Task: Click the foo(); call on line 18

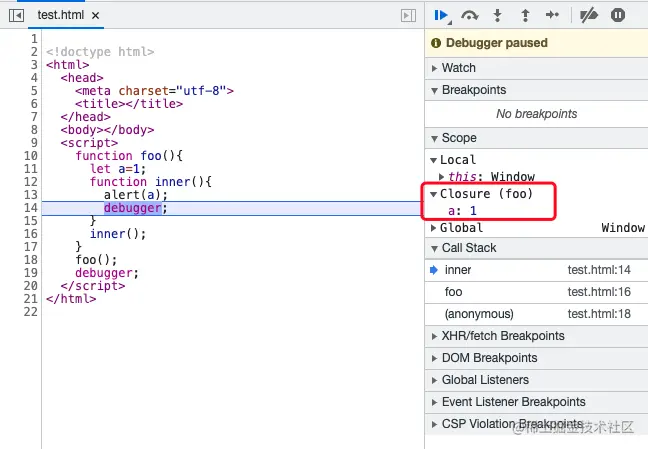Action: coord(96,260)
